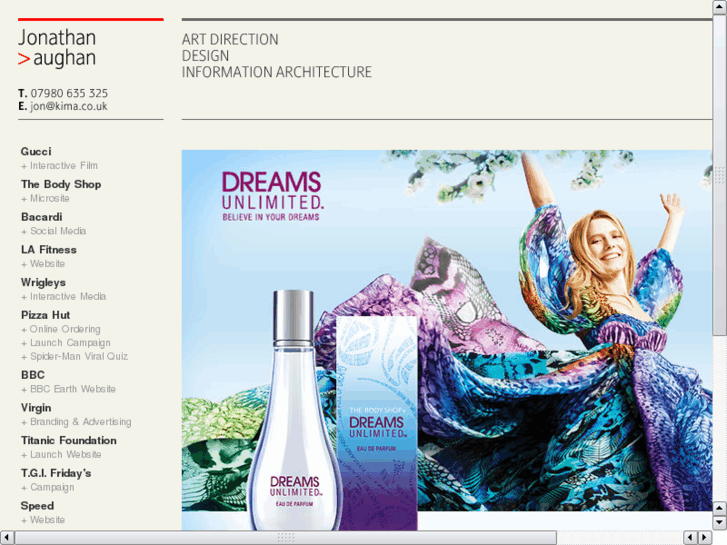Click the Pizza Hut heading
Viewport: 727px width, 545px height.
coord(45,315)
